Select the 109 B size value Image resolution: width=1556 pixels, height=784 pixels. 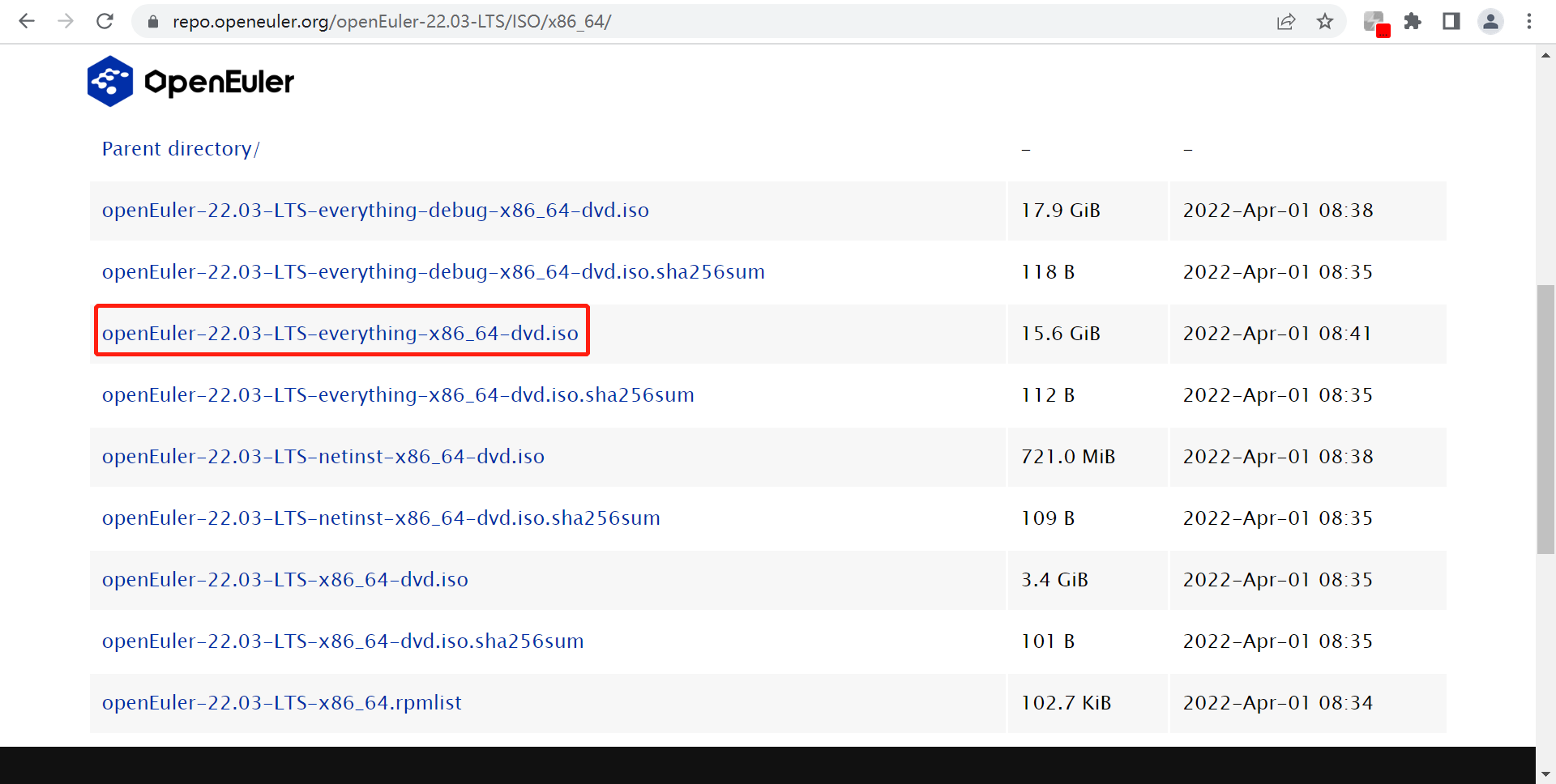pos(1048,518)
